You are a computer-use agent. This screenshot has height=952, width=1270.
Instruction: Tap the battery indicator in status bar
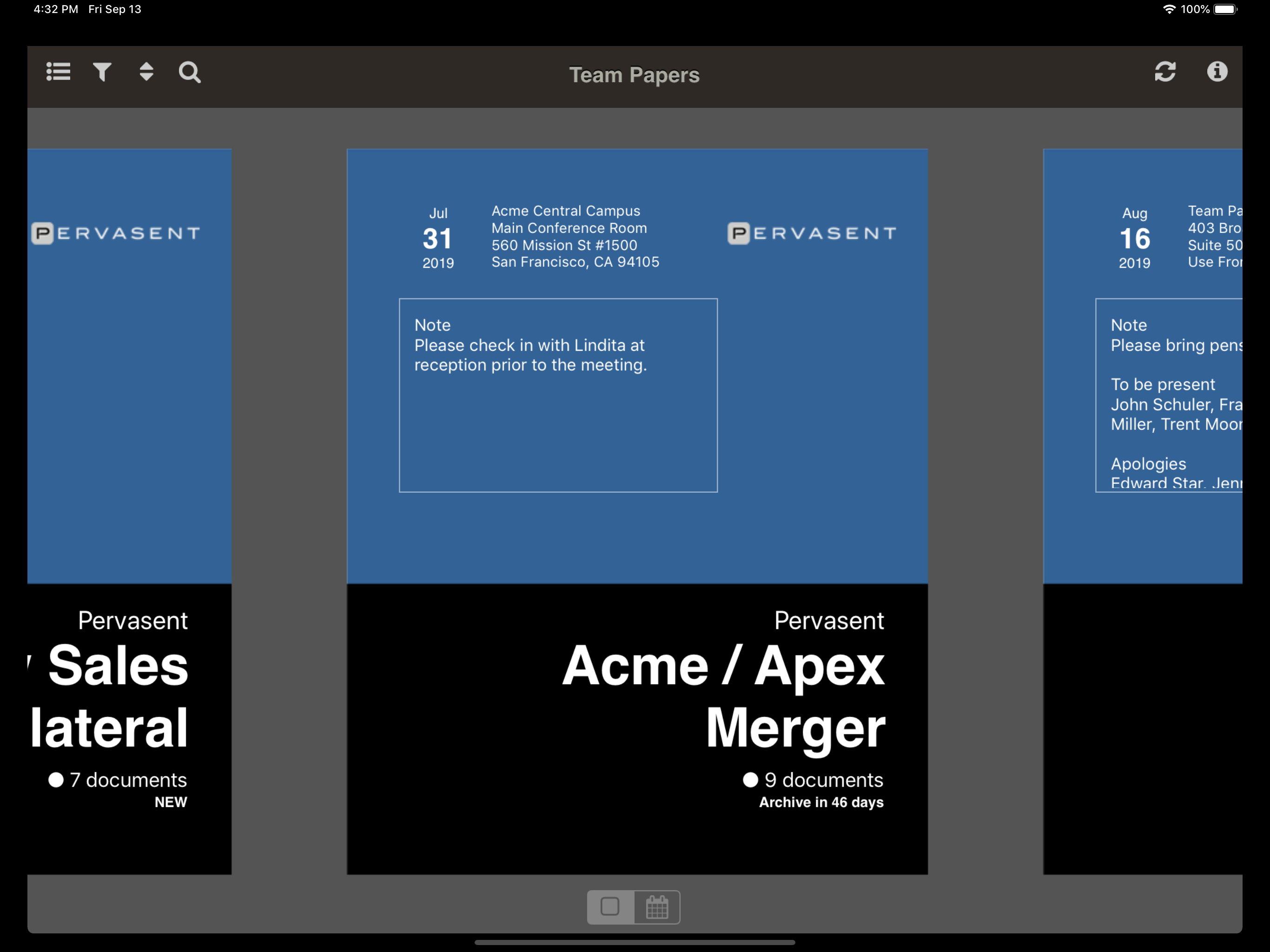click(x=1224, y=9)
